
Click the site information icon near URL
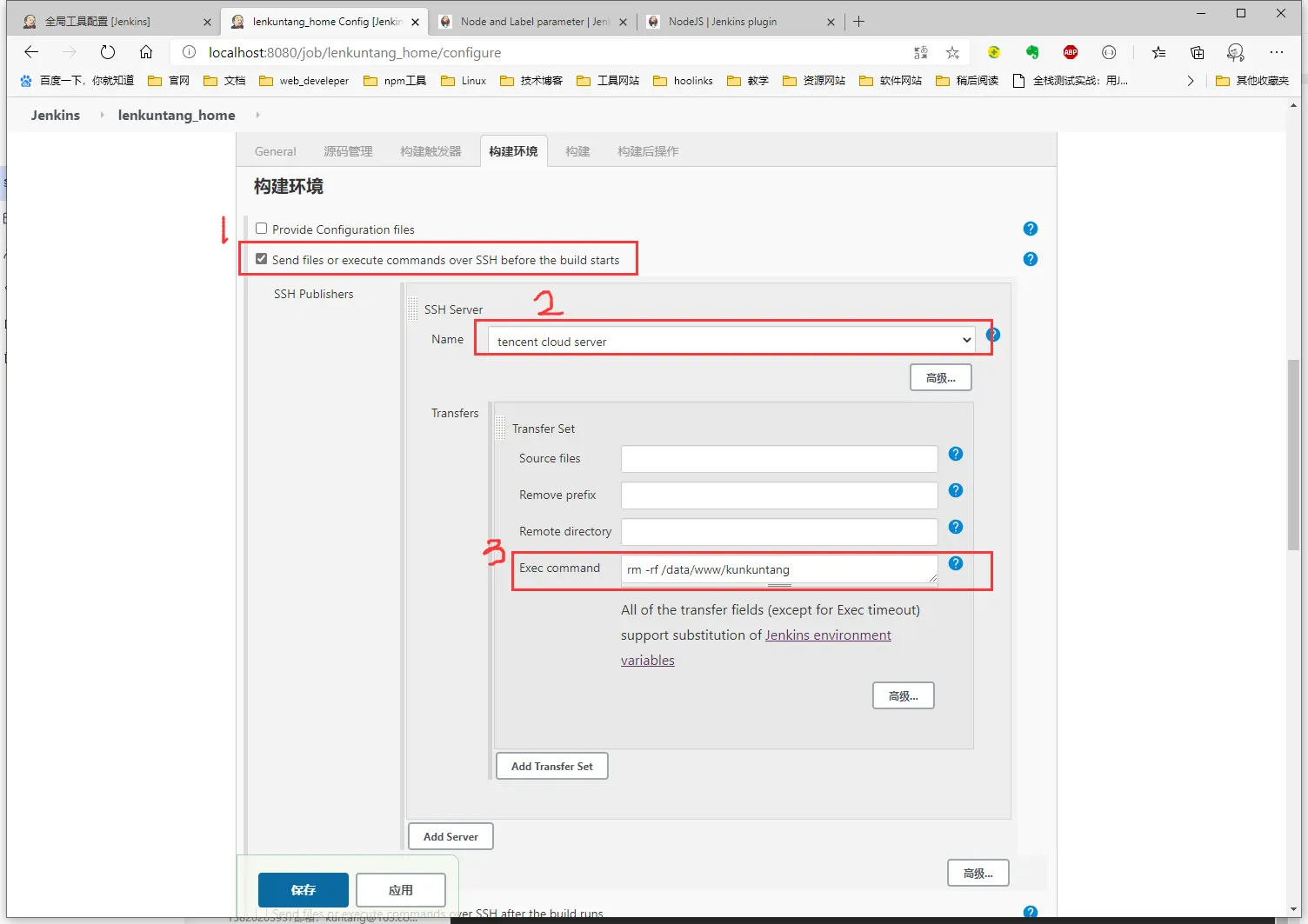click(189, 52)
